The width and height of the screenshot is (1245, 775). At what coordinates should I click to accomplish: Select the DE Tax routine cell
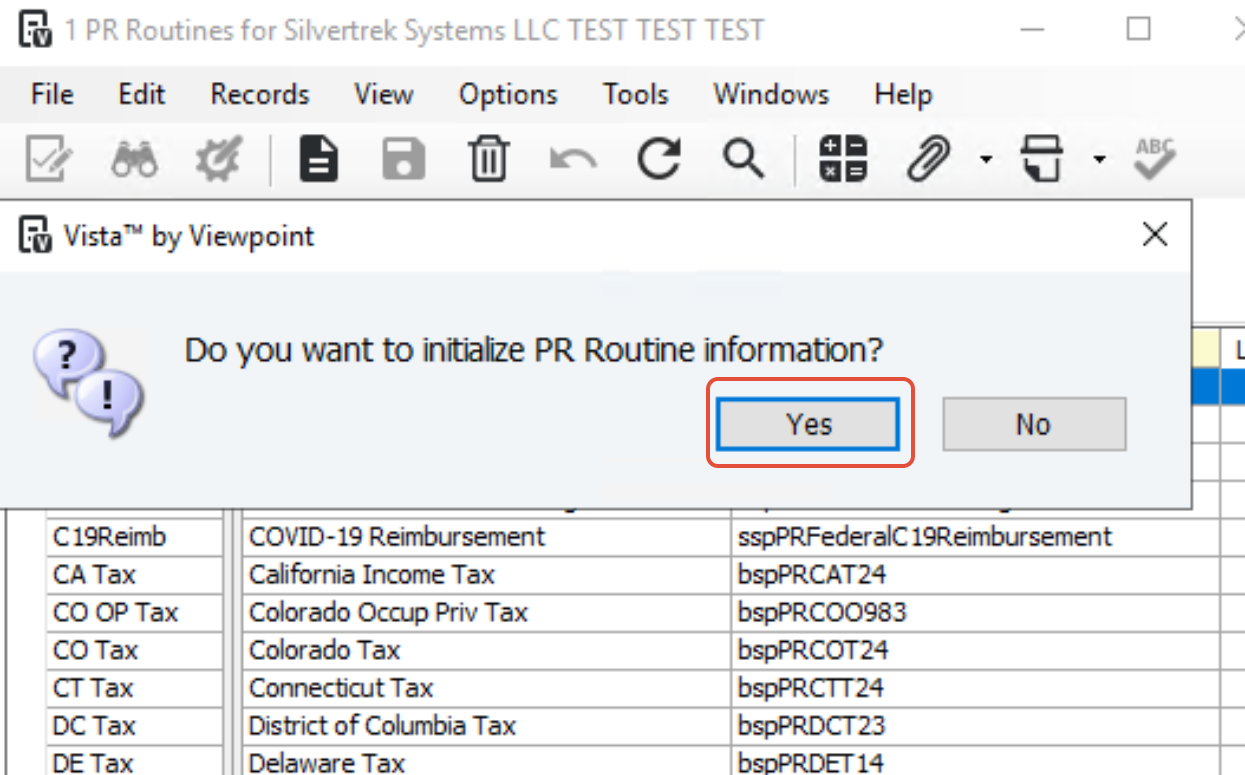(x=135, y=761)
